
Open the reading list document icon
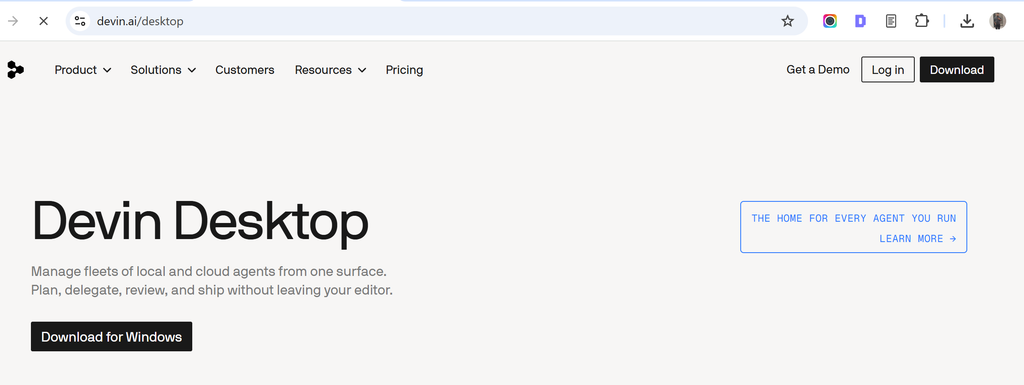click(891, 21)
